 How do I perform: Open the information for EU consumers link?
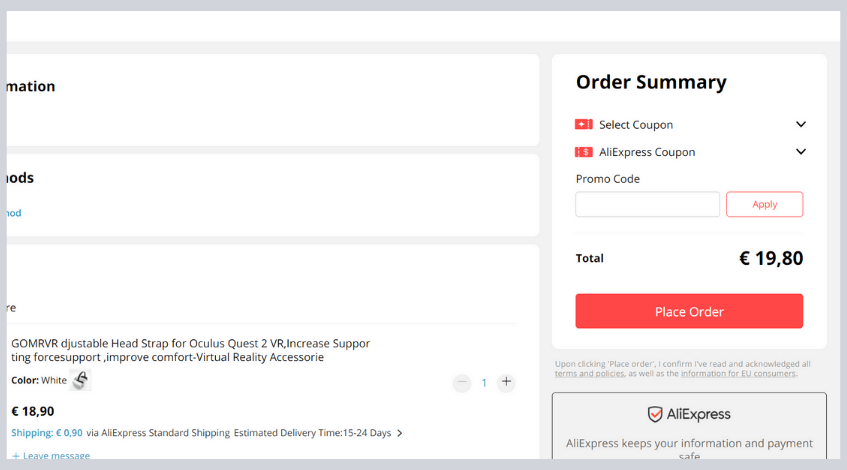pyautogui.click(x=738, y=373)
